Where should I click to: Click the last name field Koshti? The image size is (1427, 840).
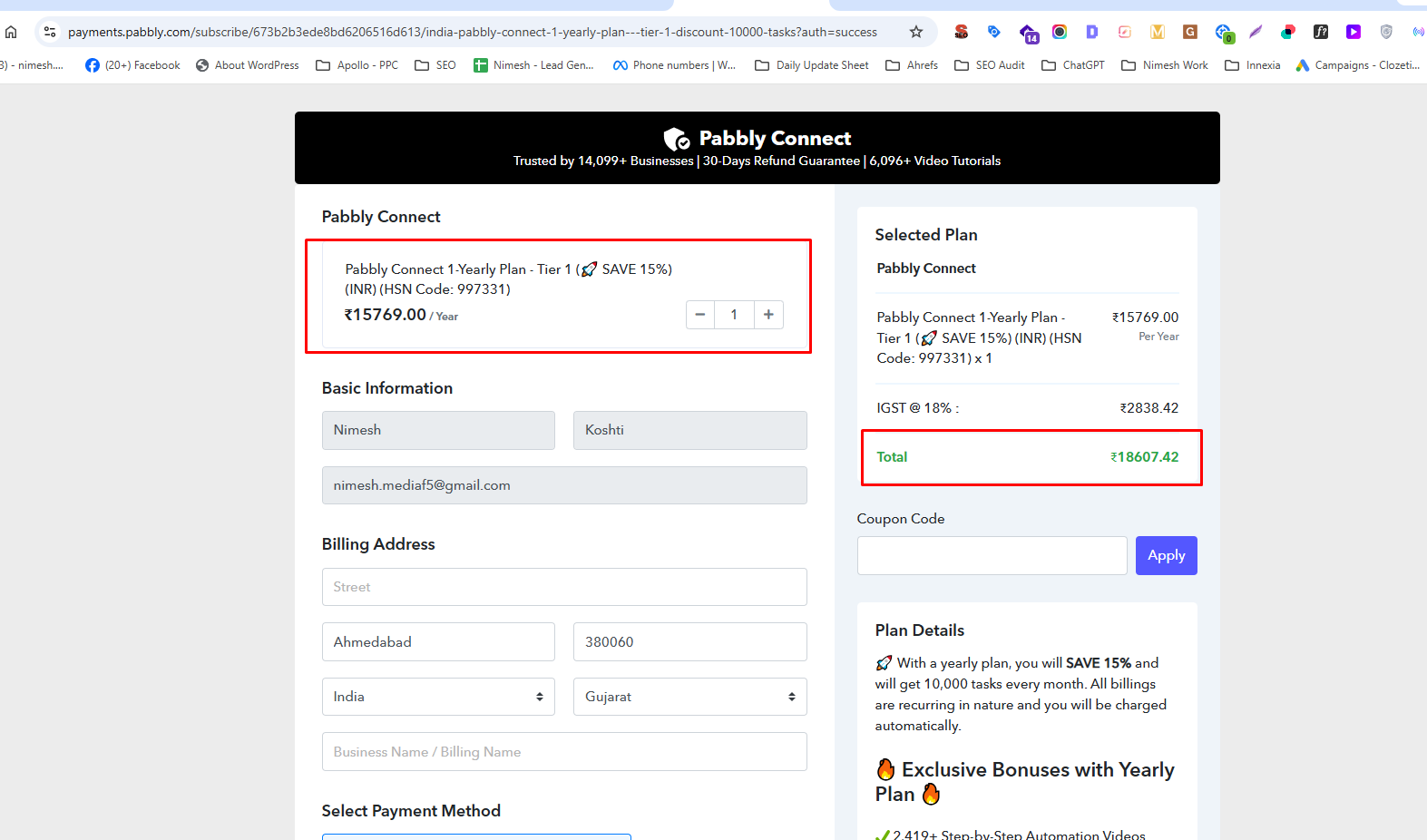coord(690,430)
